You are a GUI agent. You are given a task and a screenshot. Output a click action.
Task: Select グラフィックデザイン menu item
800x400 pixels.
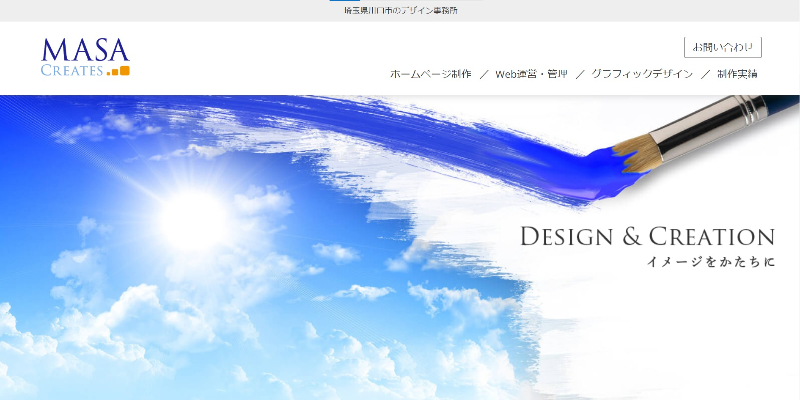pos(642,74)
